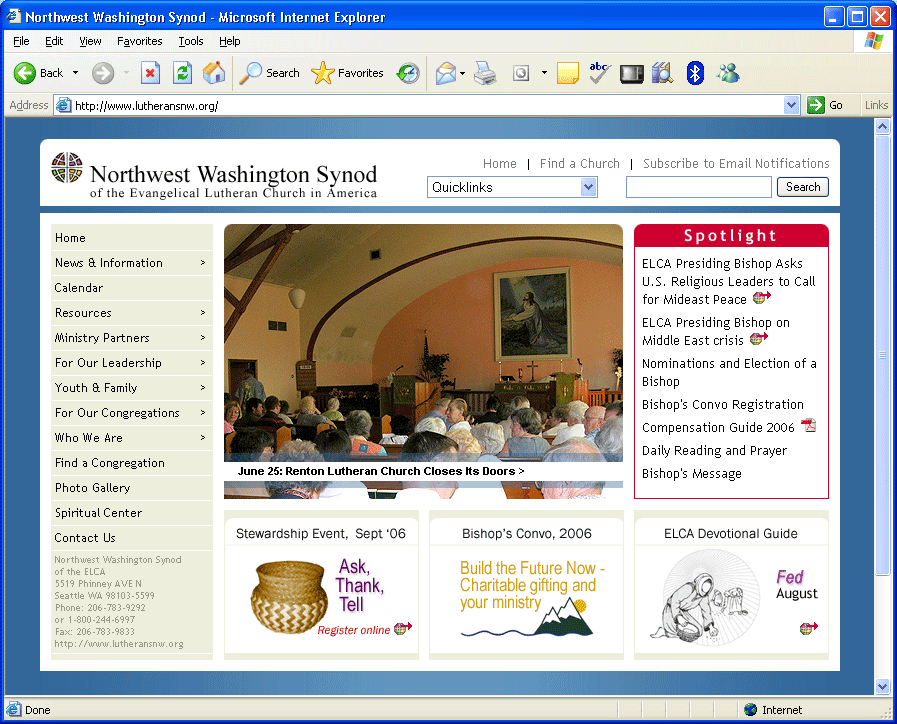This screenshot has width=897, height=724.
Task: Open the Quicklinks dropdown
Action: click(512, 187)
